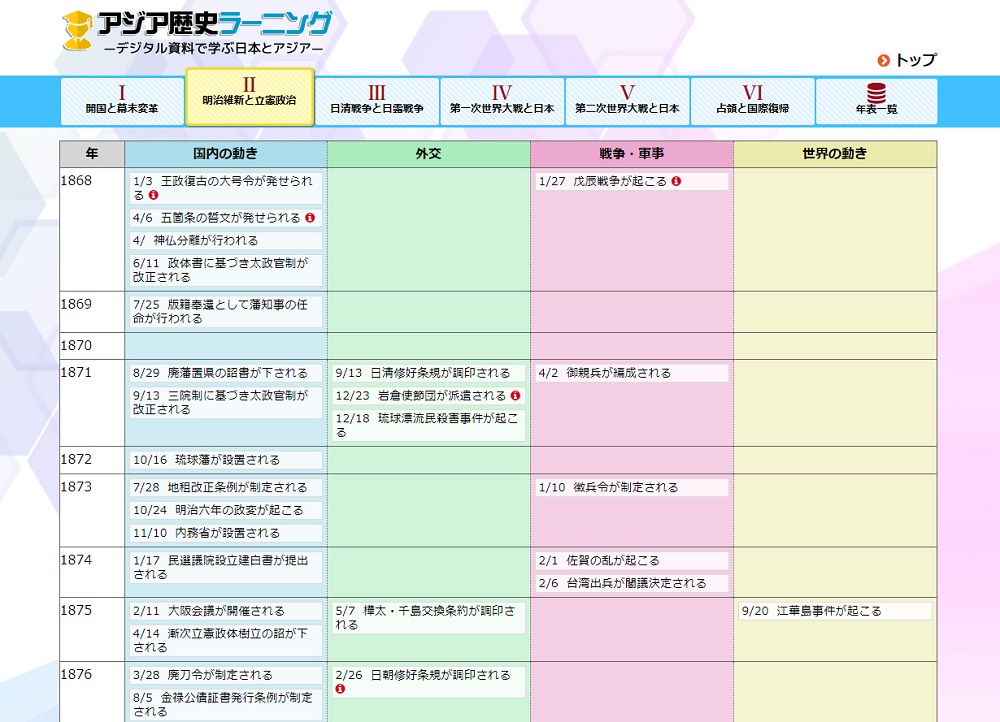Click the トップ link
The width and height of the screenshot is (1000, 722).
915,61
